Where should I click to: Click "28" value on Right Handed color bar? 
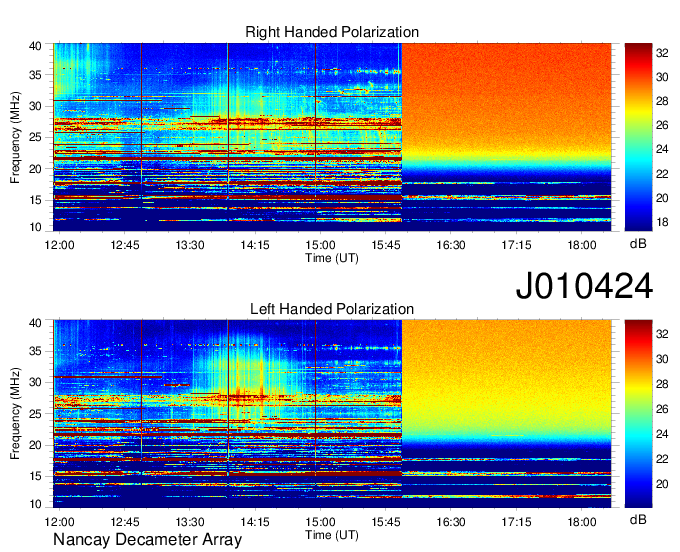pyautogui.click(x=662, y=101)
